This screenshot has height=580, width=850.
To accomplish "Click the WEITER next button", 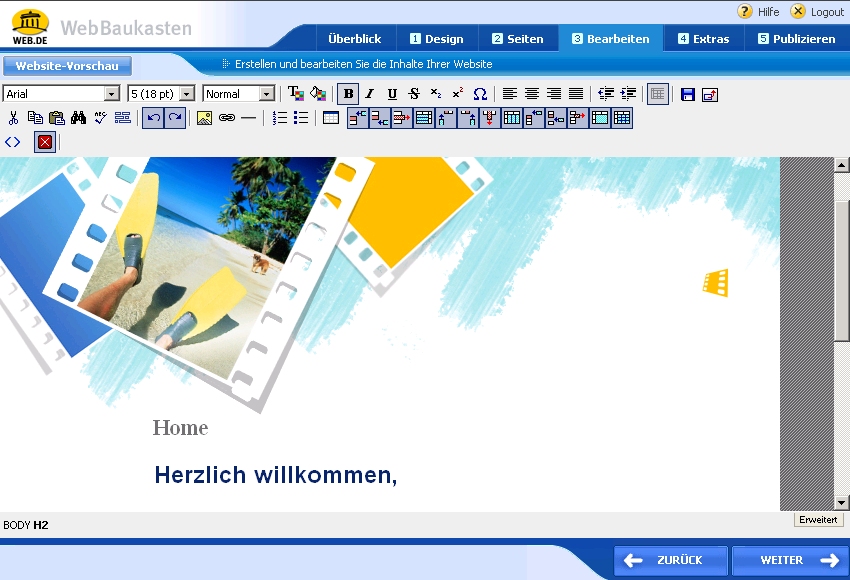I will point(790,560).
